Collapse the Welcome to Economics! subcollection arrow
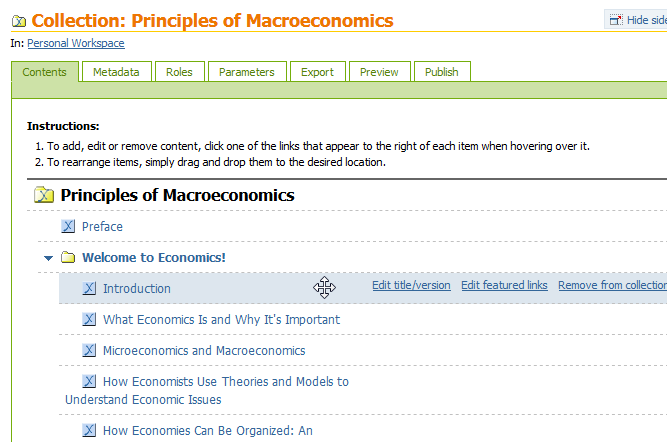This screenshot has width=667, height=442. coord(48,258)
